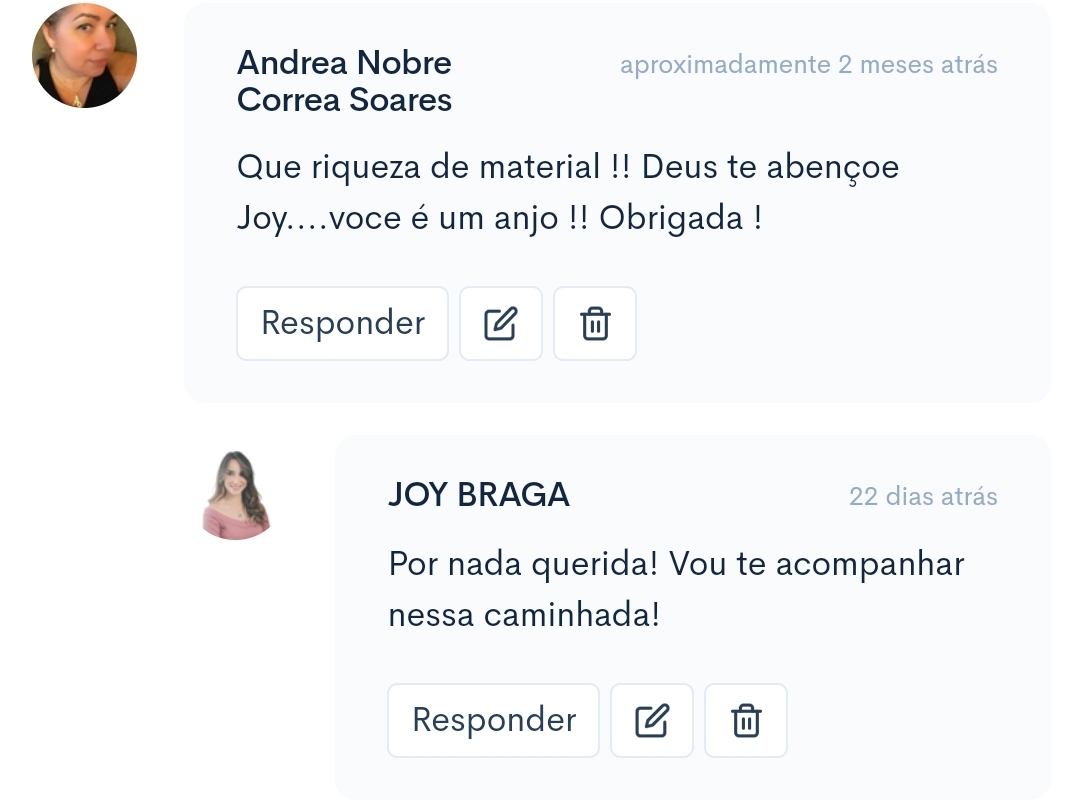
Task: Open Joy Braga's avatar photo
Action: (x=236, y=494)
